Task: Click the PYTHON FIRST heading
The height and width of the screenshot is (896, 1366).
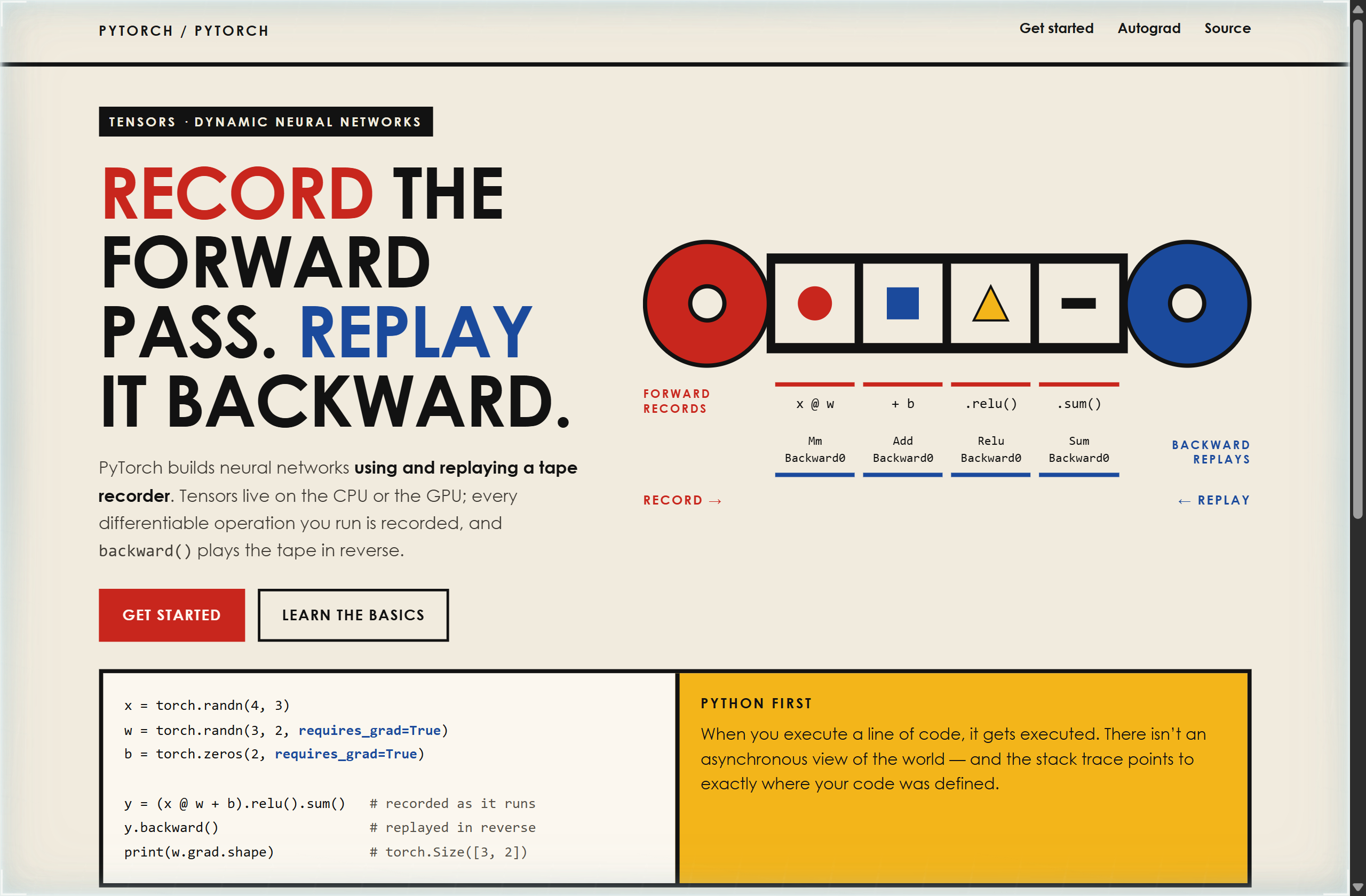Action: coord(756,703)
